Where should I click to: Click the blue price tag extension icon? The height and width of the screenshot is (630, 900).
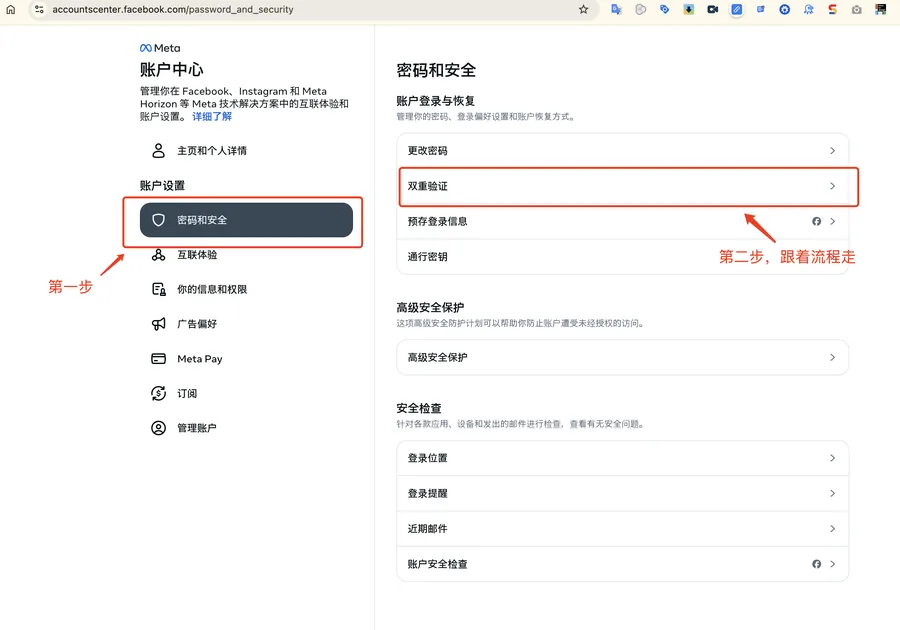point(664,9)
